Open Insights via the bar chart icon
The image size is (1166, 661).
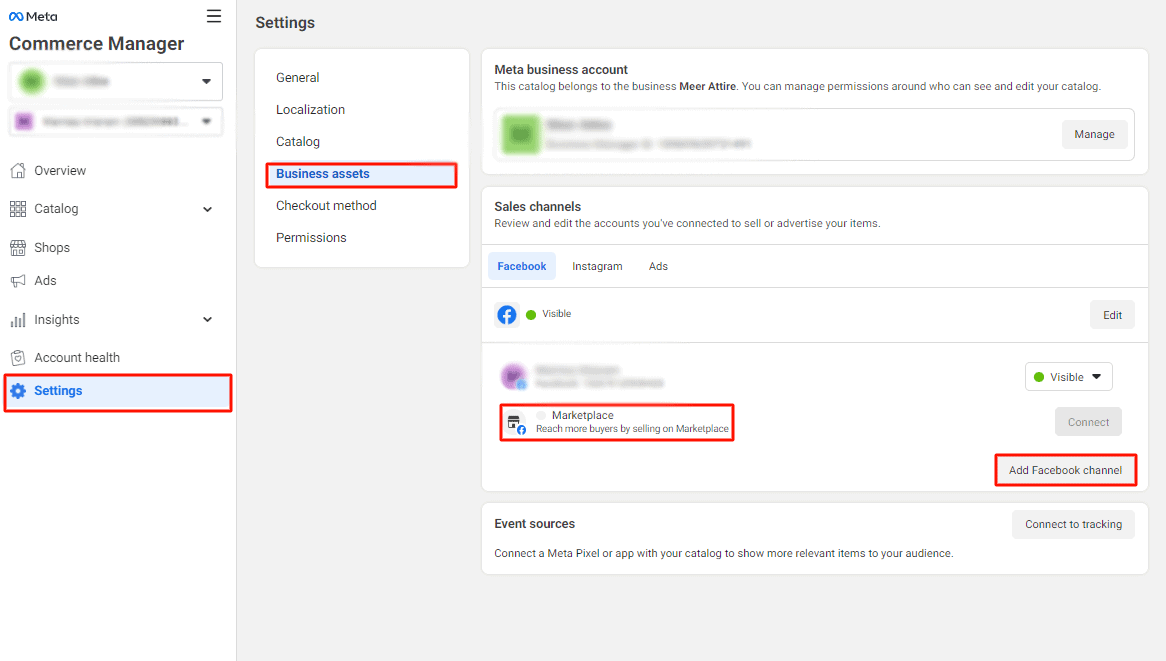[20, 319]
